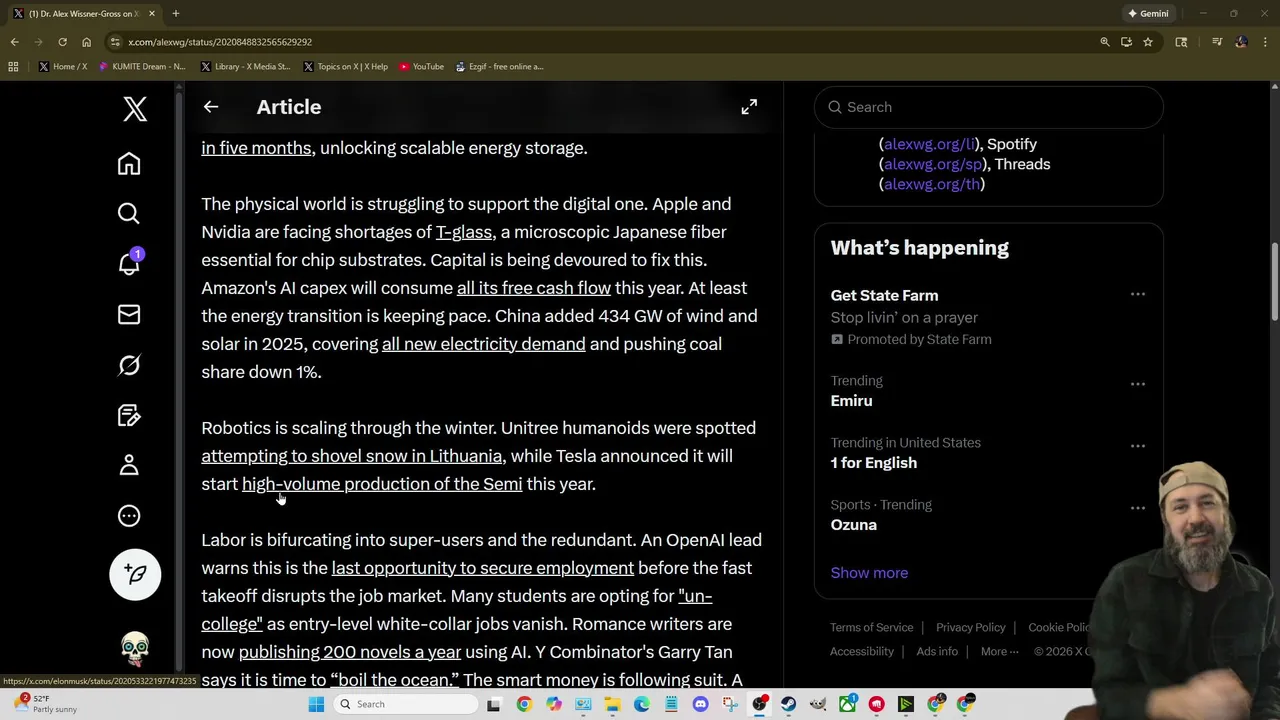This screenshot has width=1280, height=720.
Task: Open Discord from the taskbar
Action: click(x=700, y=704)
